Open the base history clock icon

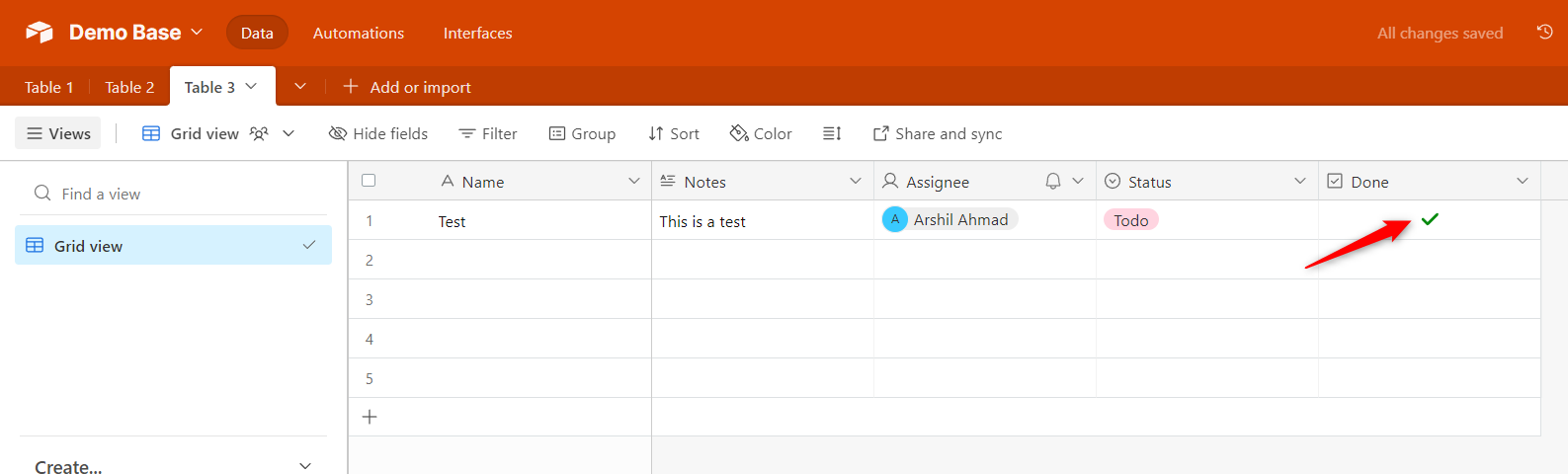(1544, 32)
